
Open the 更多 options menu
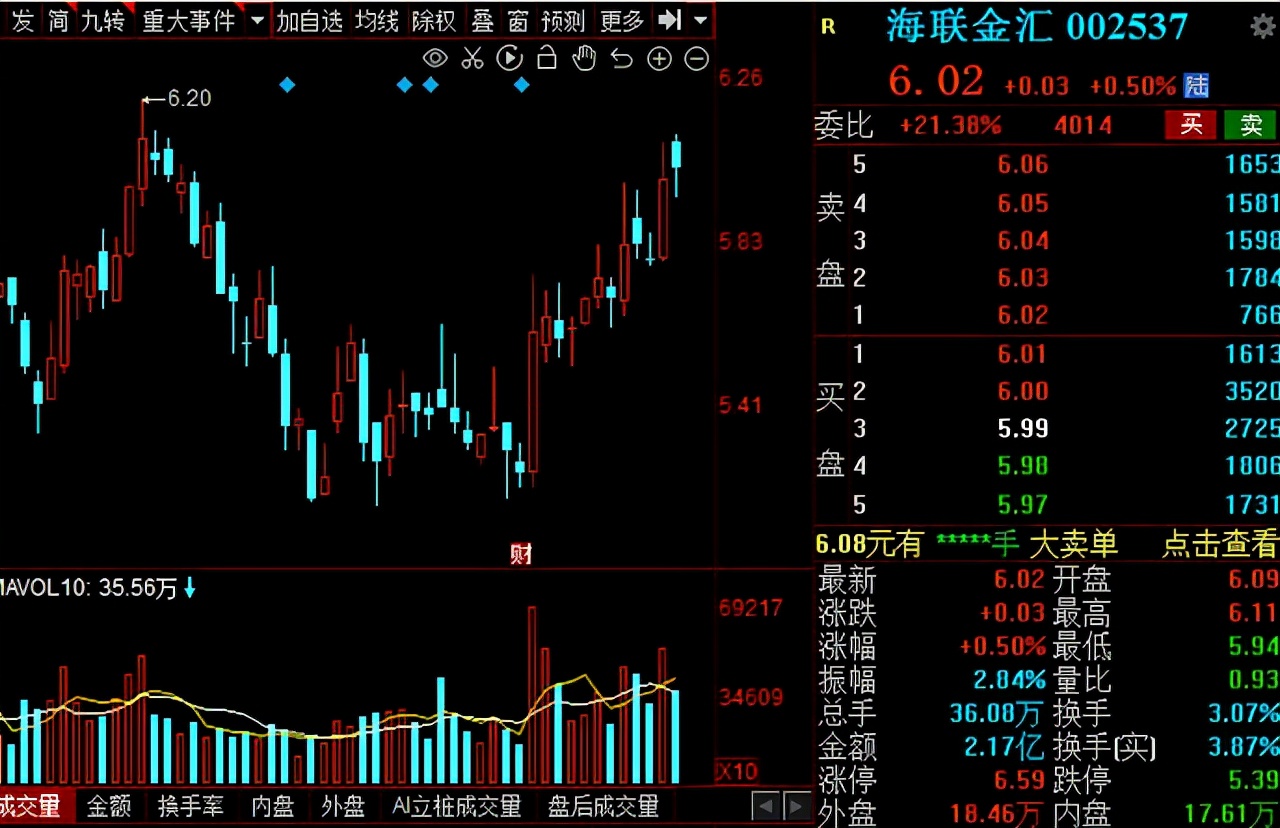pos(622,20)
